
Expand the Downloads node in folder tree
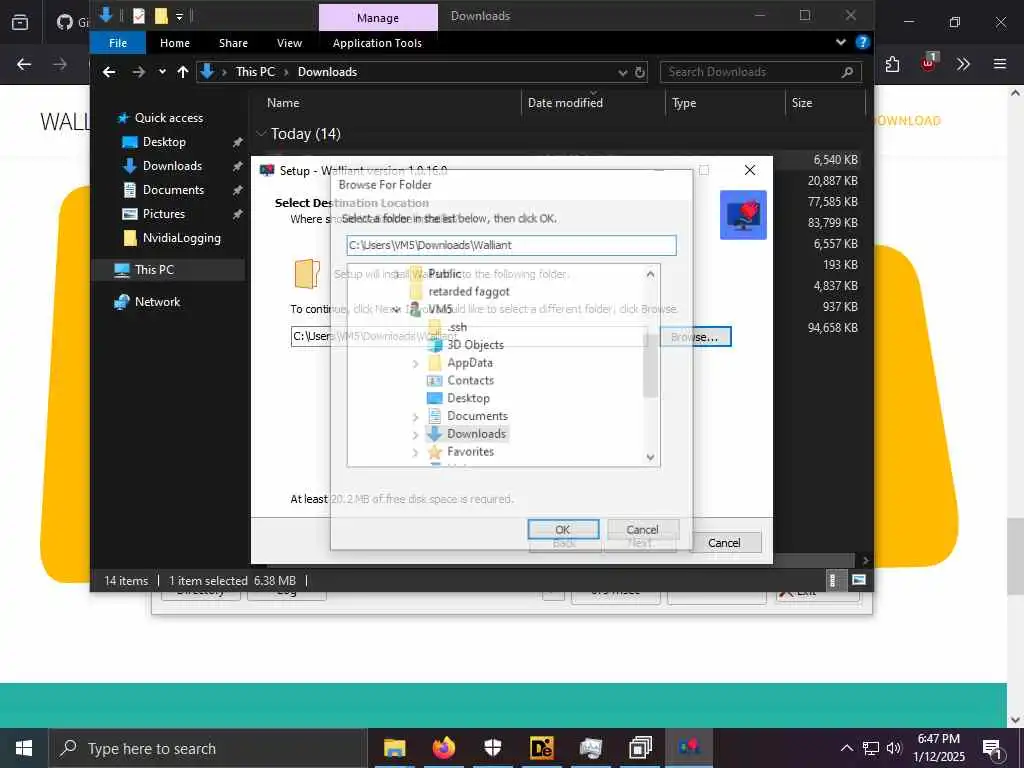(x=415, y=434)
